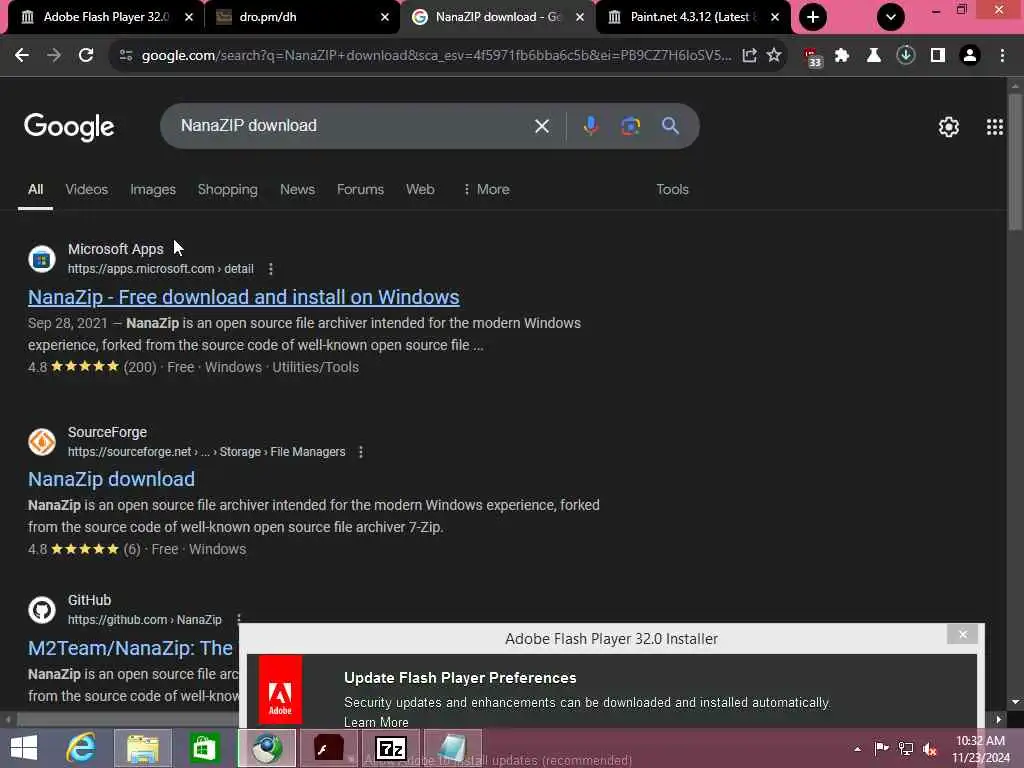1024x768 pixels.
Task: Start voice search with microphone icon
Action: [590, 125]
